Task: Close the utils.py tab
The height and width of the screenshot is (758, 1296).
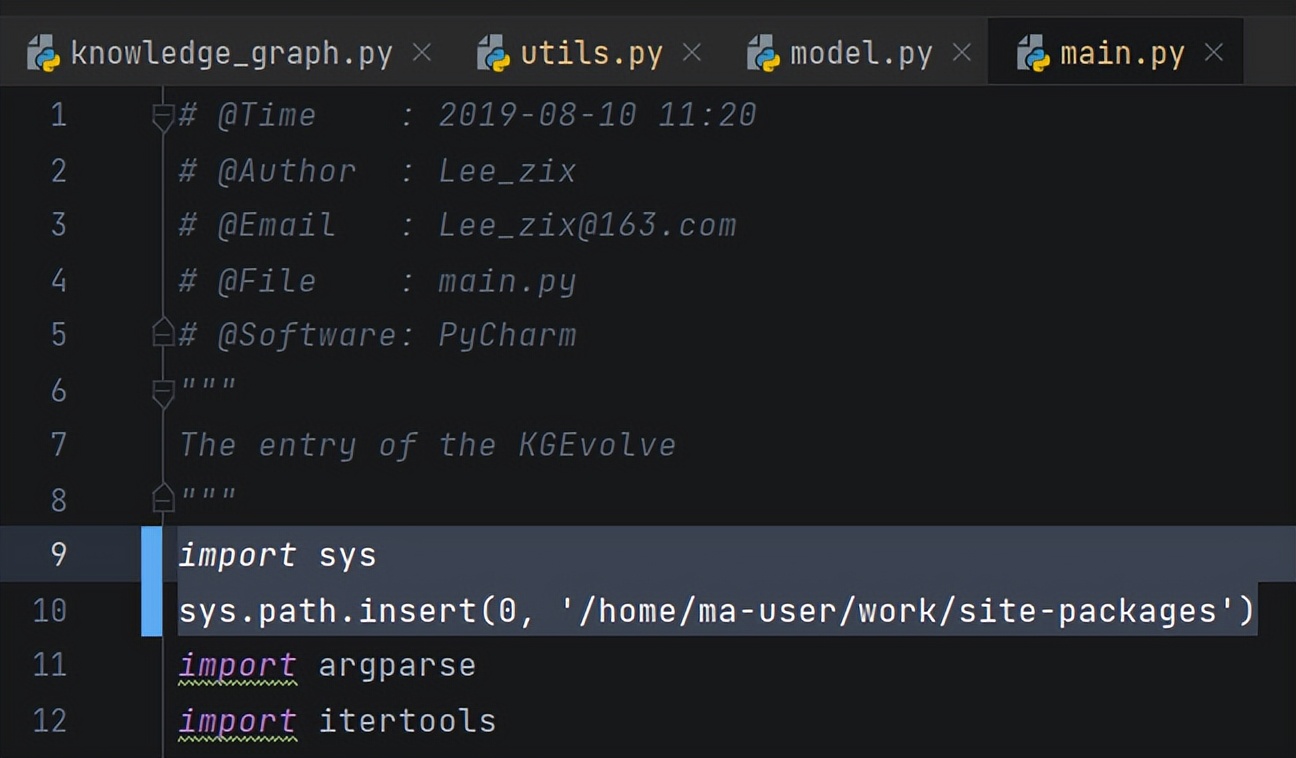Action: (x=691, y=53)
